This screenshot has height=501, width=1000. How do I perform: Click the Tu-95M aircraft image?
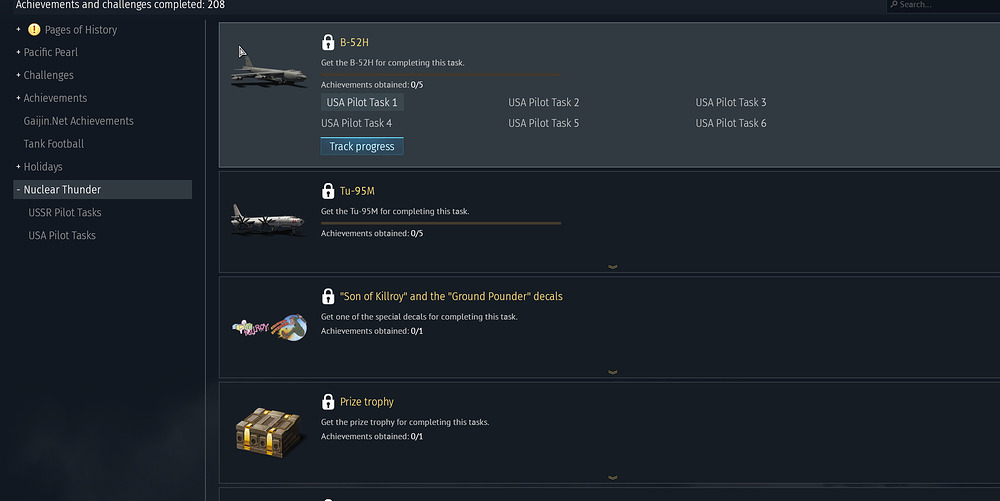[268, 219]
